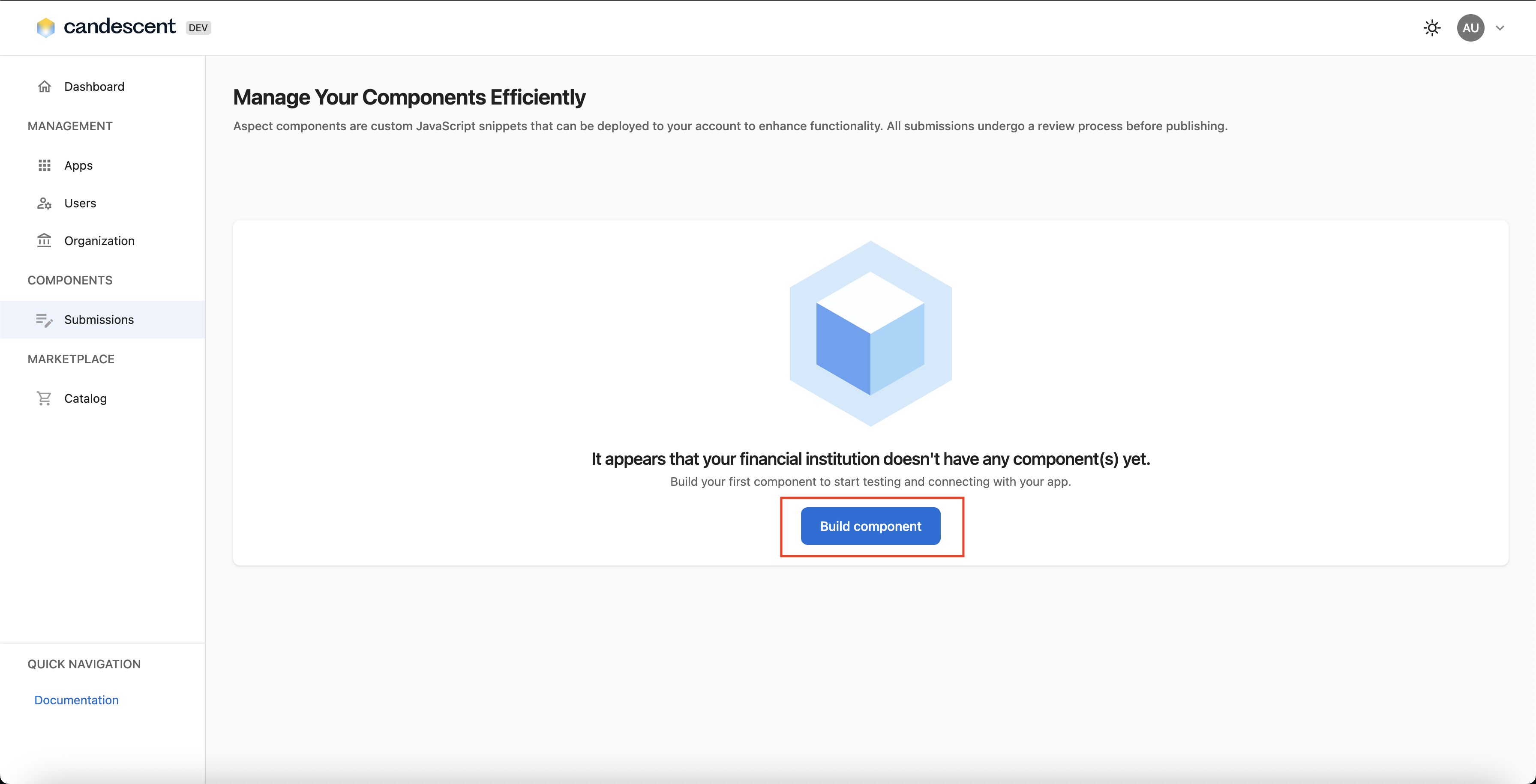Select the Apps grid icon
The height and width of the screenshot is (784, 1536).
coord(44,165)
